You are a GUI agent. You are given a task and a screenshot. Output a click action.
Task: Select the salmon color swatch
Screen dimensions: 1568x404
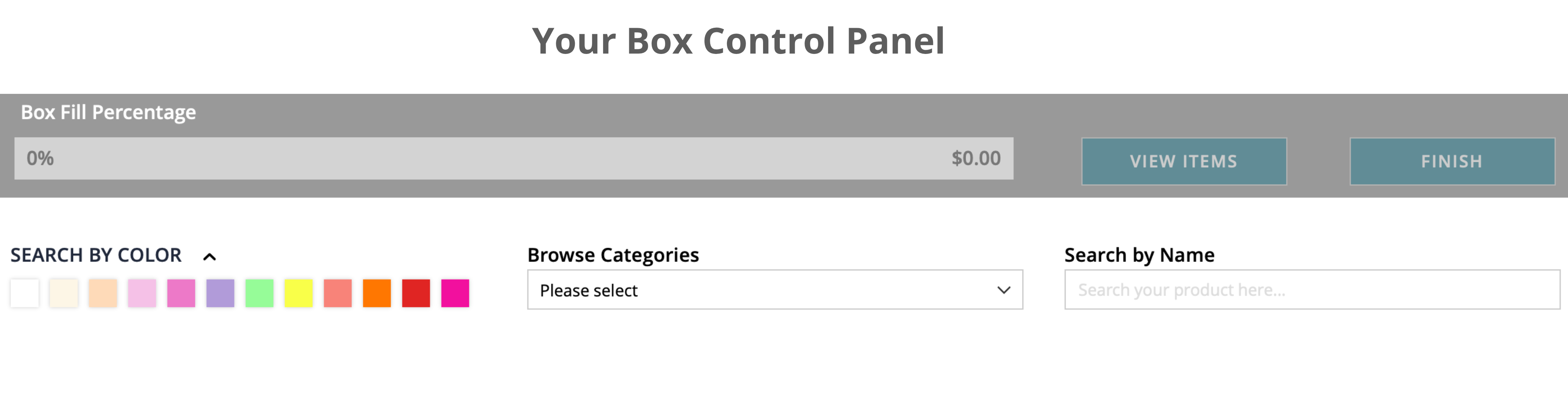338,293
